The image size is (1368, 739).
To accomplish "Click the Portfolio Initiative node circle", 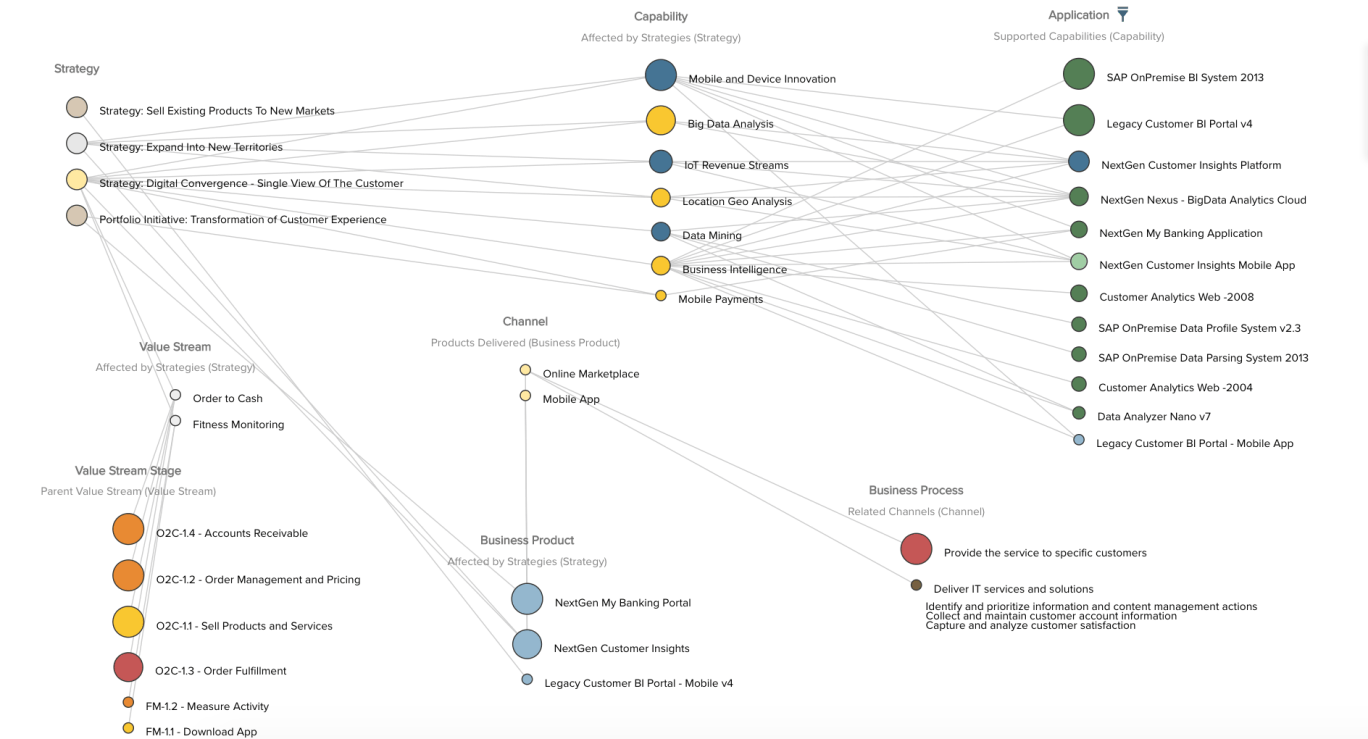I will [x=77, y=215].
